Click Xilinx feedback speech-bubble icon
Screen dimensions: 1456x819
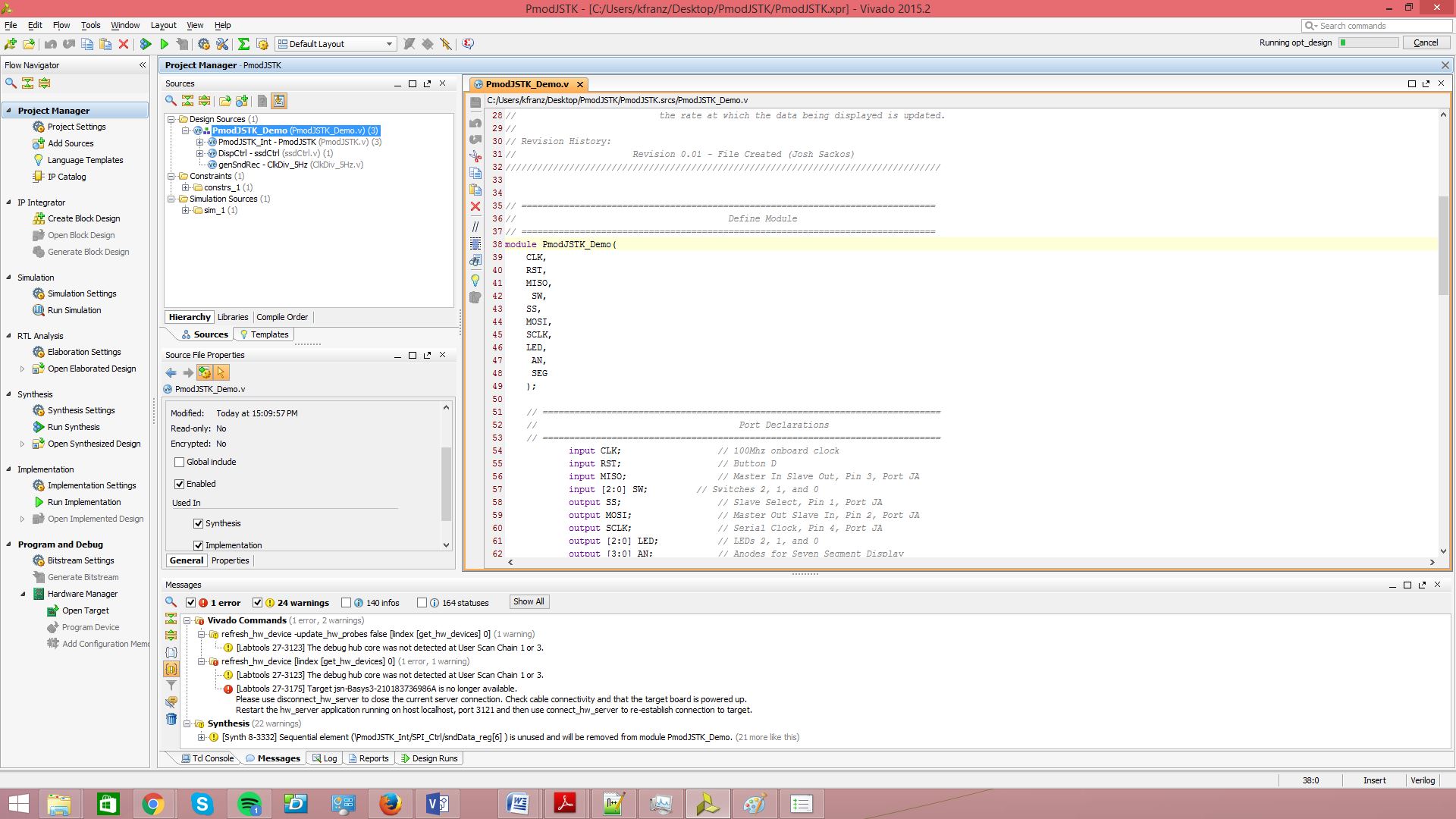click(x=468, y=44)
